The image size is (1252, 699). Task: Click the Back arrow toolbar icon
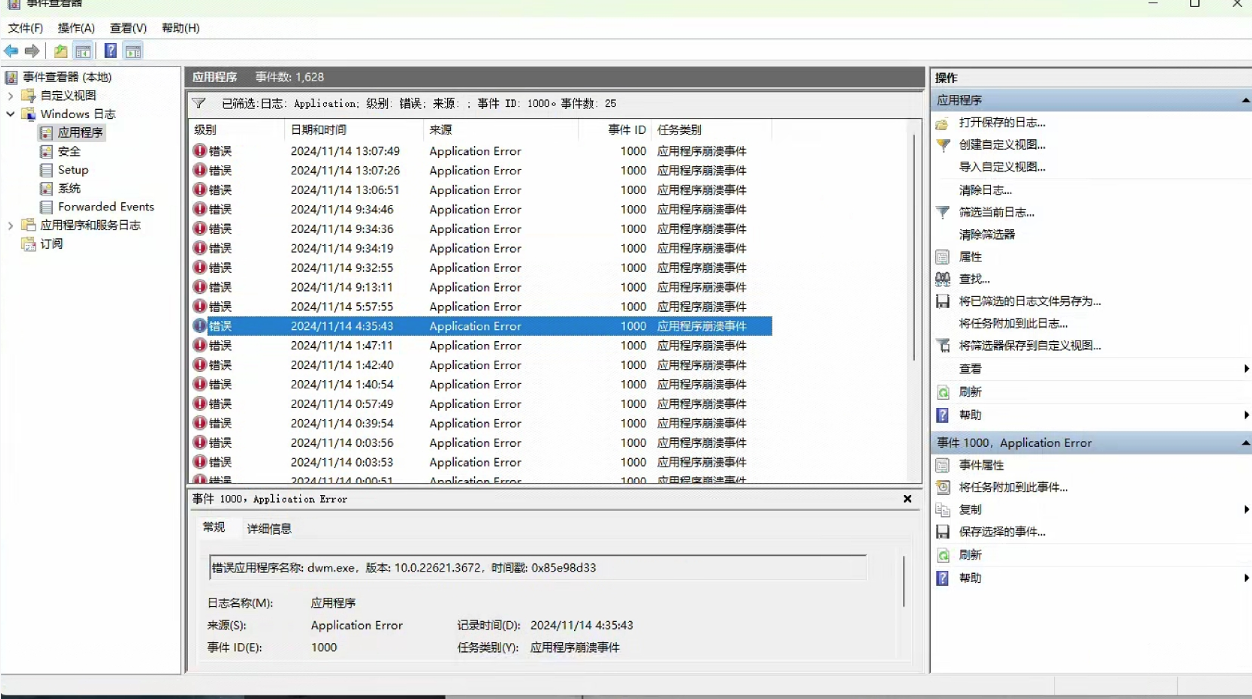11,51
